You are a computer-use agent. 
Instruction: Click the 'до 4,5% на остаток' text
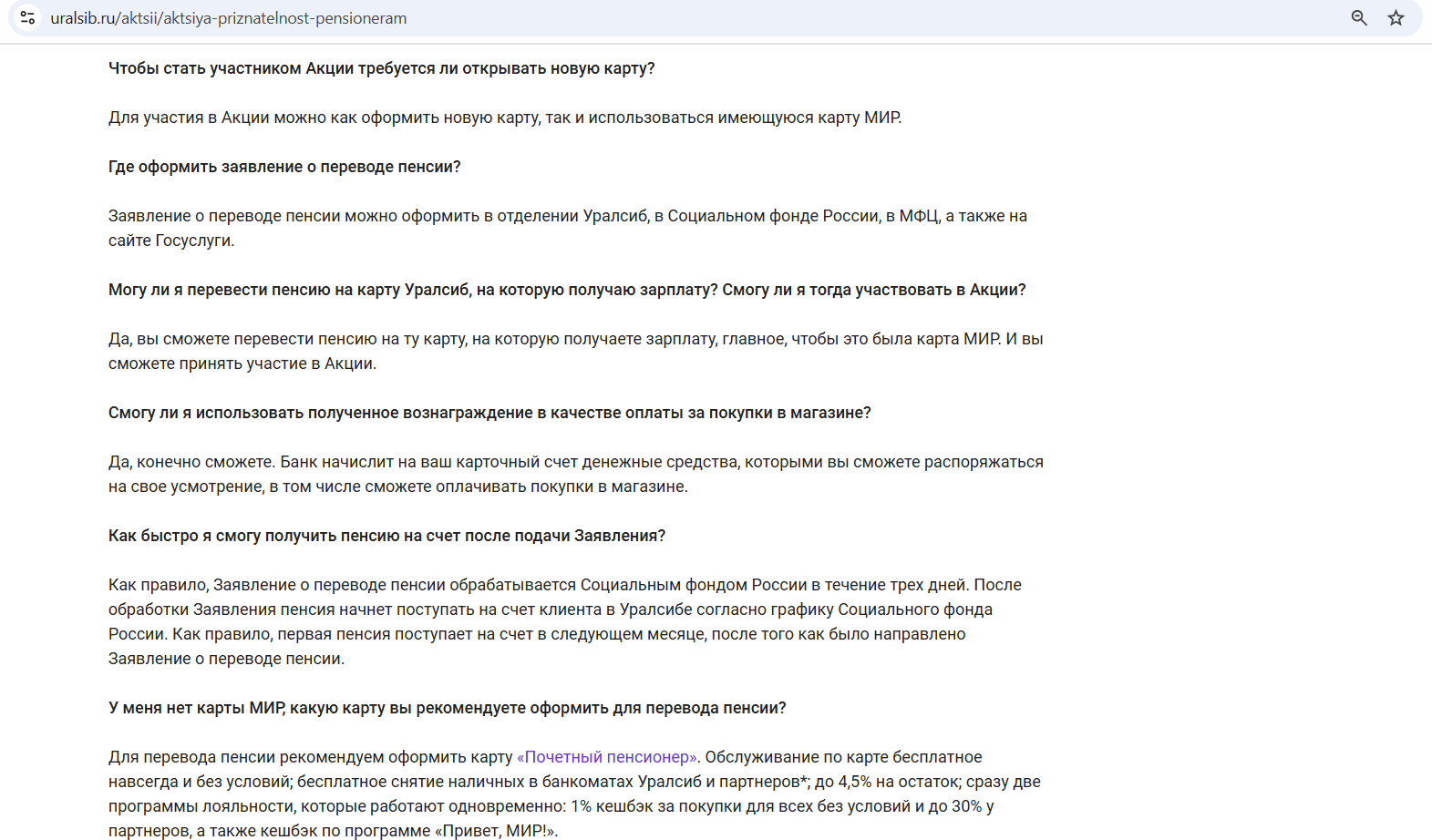885,782
